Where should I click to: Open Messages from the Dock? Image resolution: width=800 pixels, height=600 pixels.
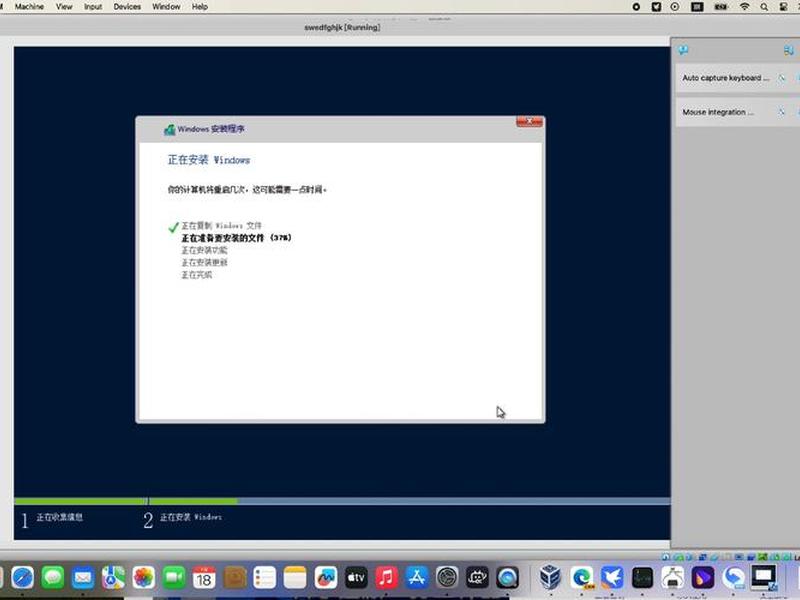tap(53, 578)
